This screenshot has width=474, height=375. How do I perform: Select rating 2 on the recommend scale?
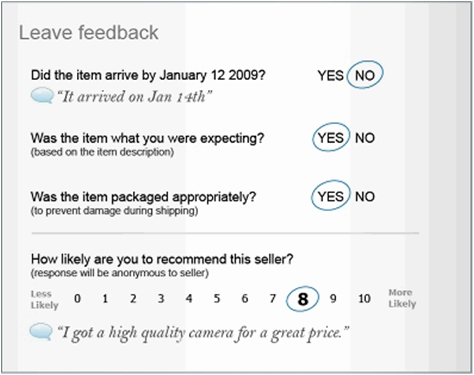pyautogui.click(x=133, y=298)
